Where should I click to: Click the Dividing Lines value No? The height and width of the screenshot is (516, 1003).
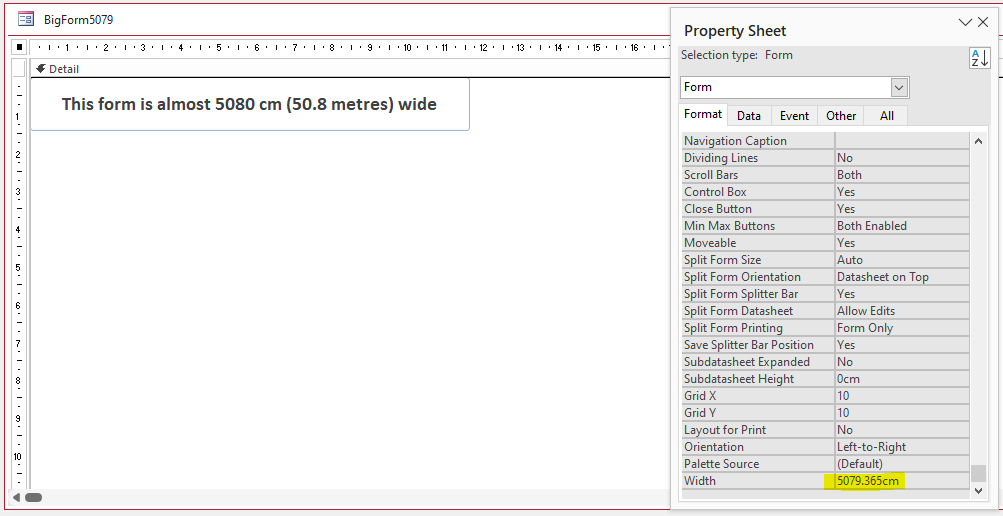(902, 157)
